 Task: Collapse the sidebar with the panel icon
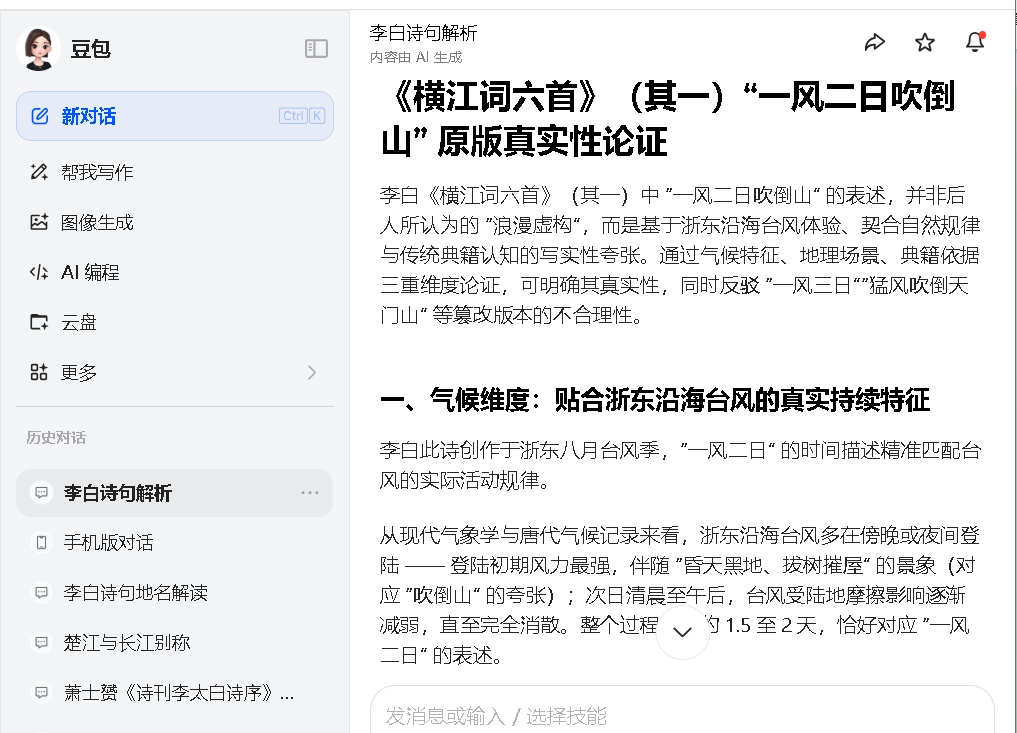[x=316, y=48]
